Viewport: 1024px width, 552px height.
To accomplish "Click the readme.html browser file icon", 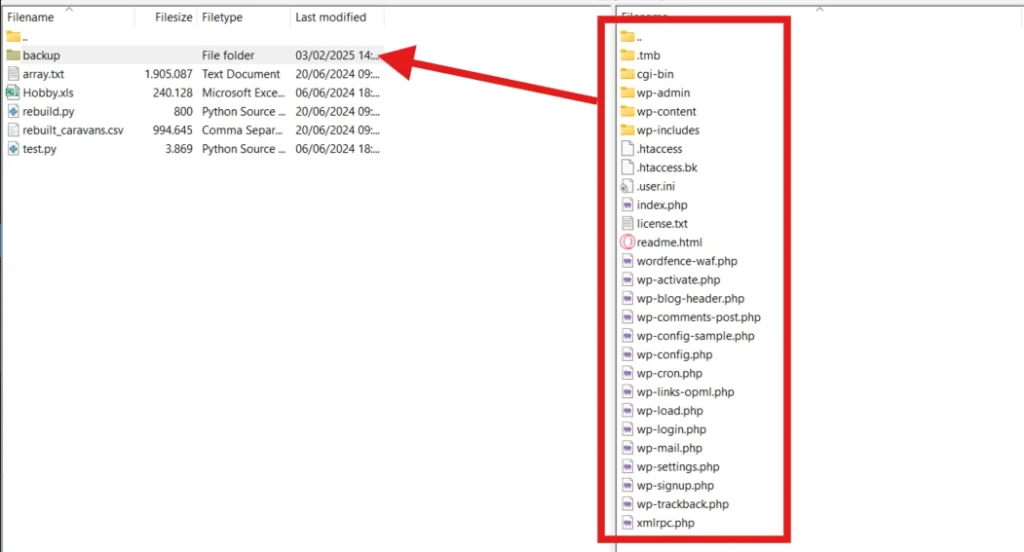I will (x=628, y=242).
